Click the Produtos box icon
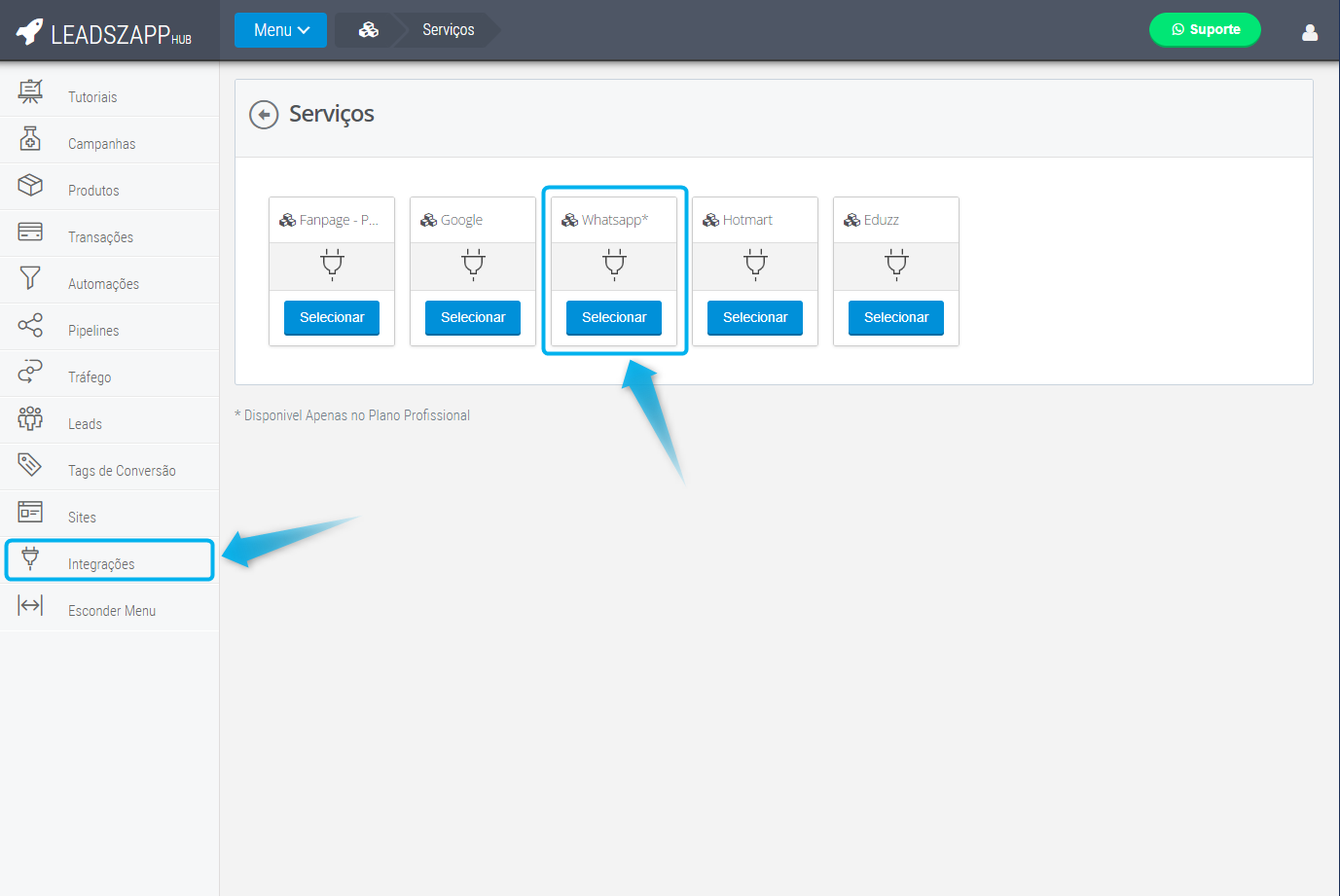The image size is (1340, 896). coord(30,185)
